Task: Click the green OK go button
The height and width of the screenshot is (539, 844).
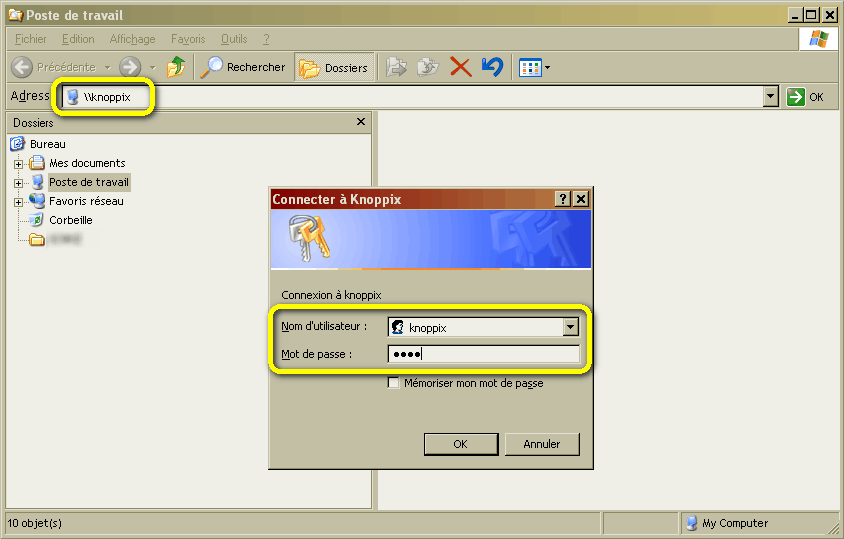Action: coord(805,97)
